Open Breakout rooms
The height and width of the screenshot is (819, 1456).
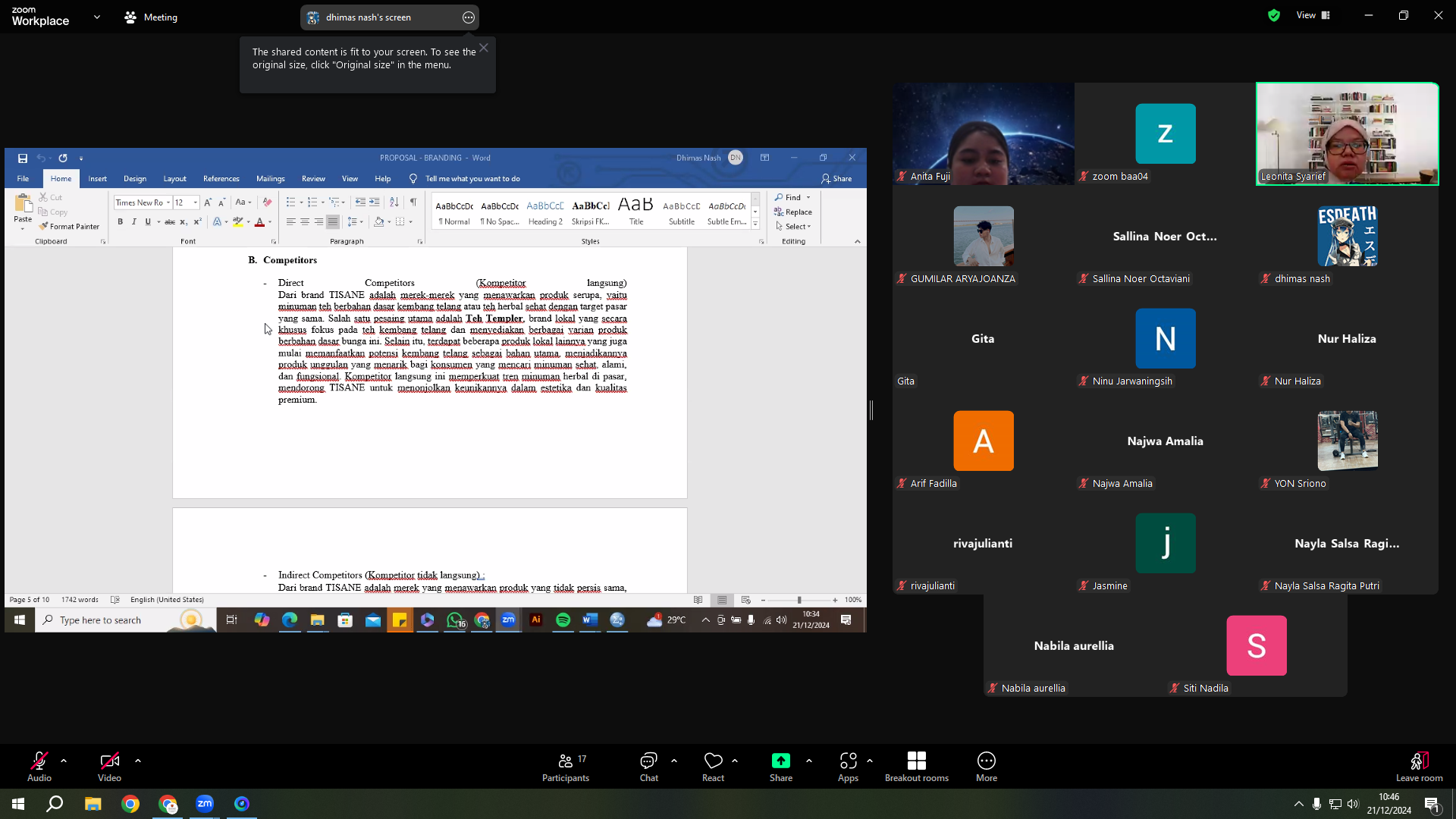[917, 766]
